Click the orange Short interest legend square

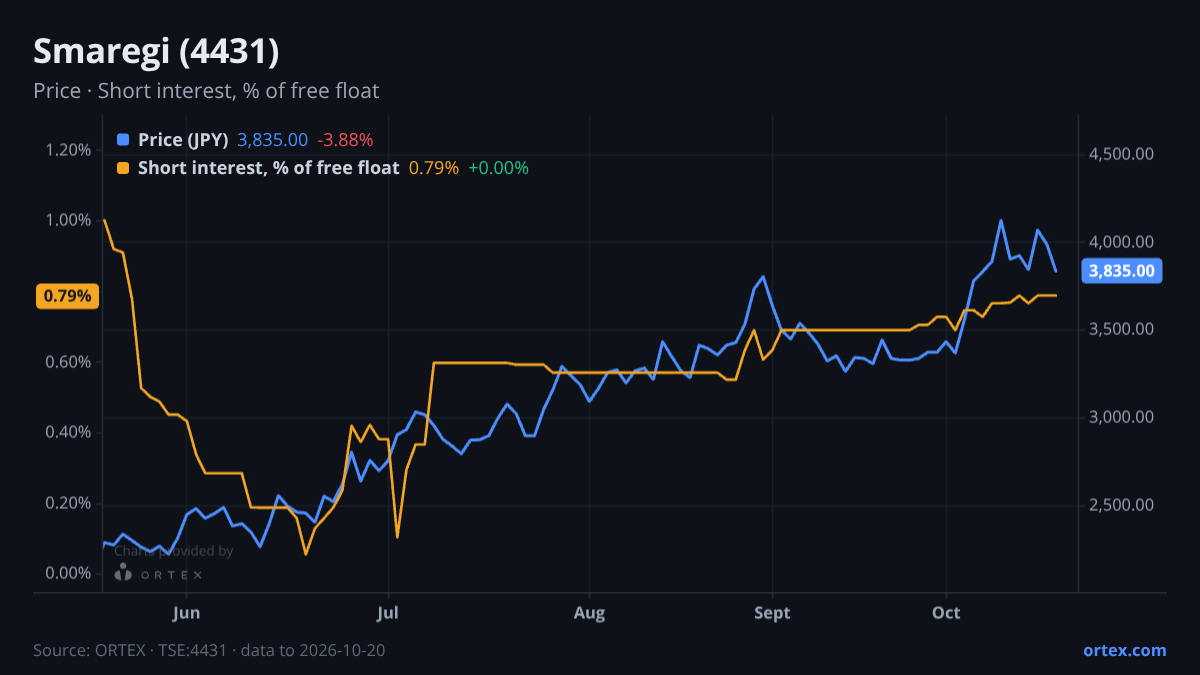123,168
